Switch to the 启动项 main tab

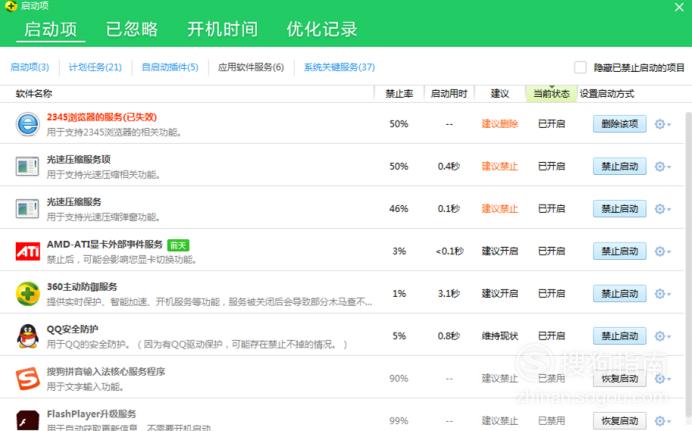(x=50, y=30)
